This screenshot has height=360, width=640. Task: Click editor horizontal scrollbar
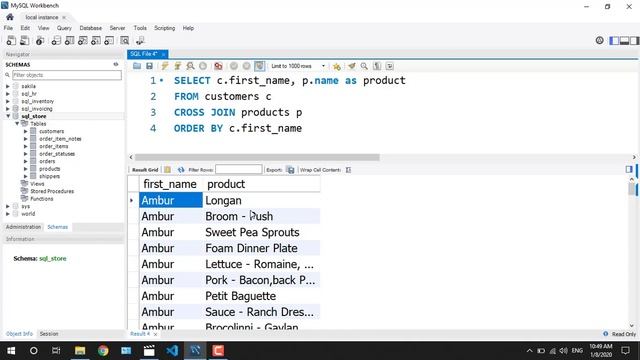(257, 157)
